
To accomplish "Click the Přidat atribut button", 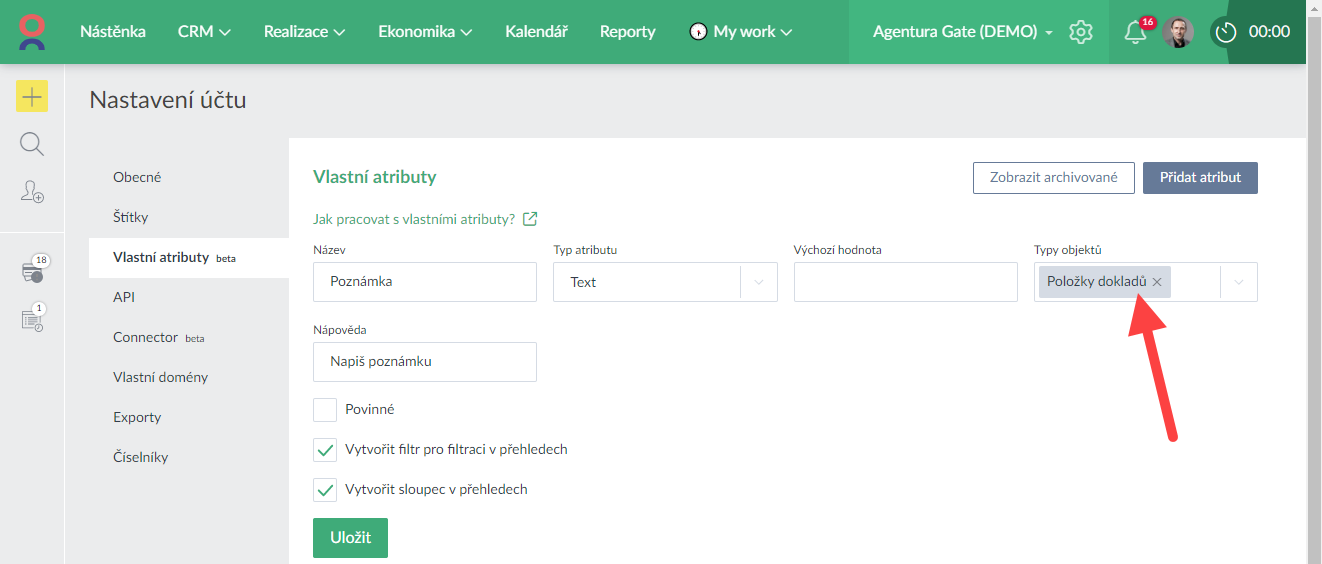I will tap(1200, 177).
